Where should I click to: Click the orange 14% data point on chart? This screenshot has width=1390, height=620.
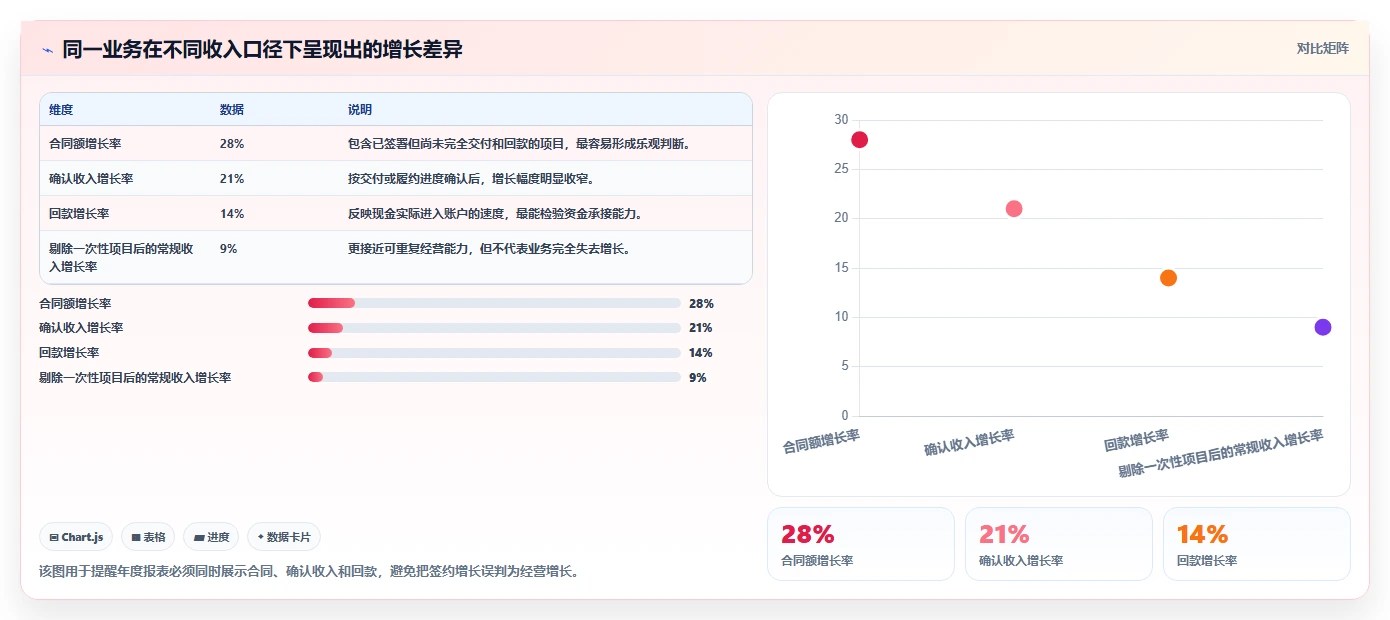coord(1168,278)
